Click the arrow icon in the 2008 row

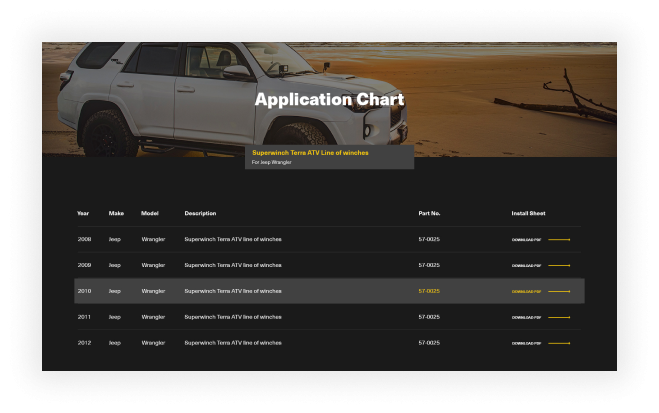coord(559,239)
